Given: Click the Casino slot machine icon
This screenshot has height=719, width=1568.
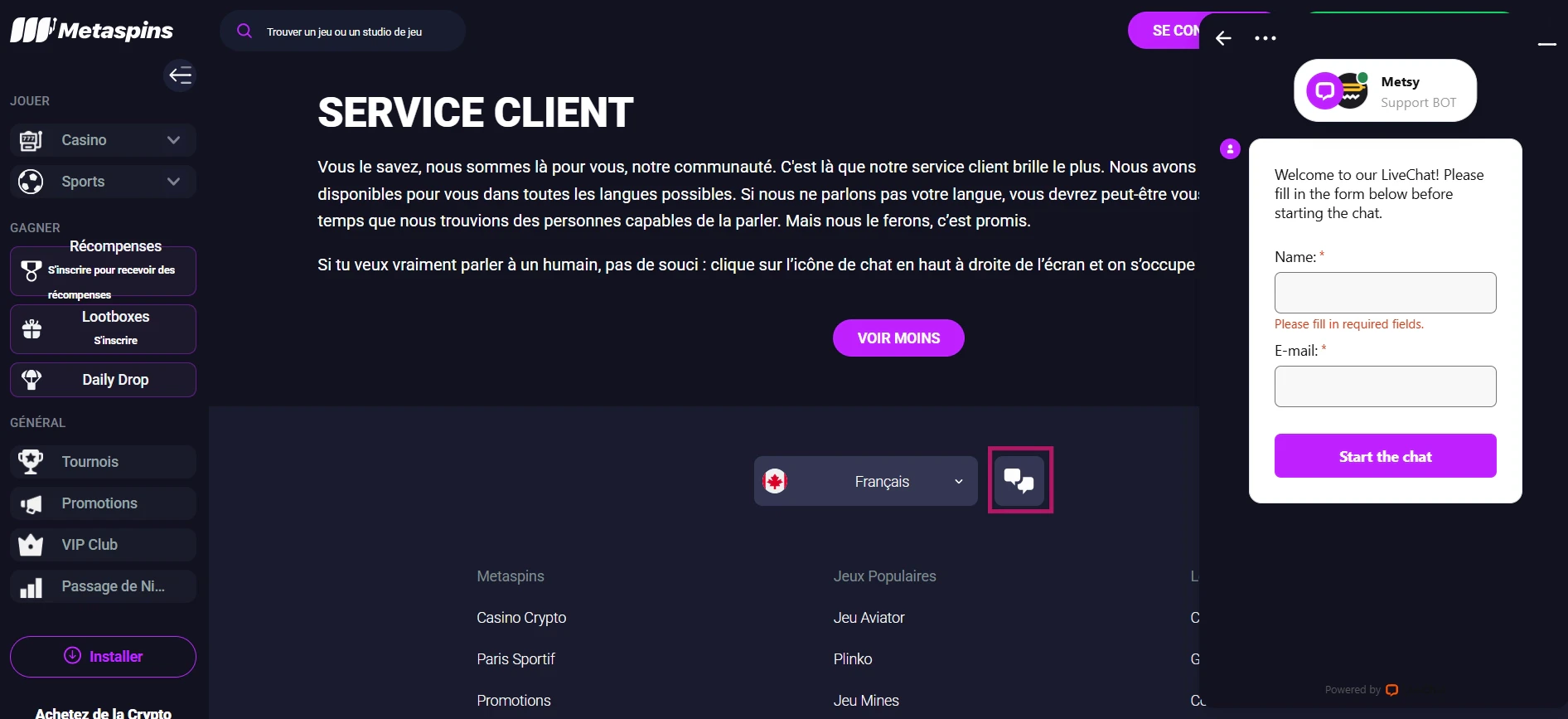Looking at the screenshot, I should [x=31, y=140].
